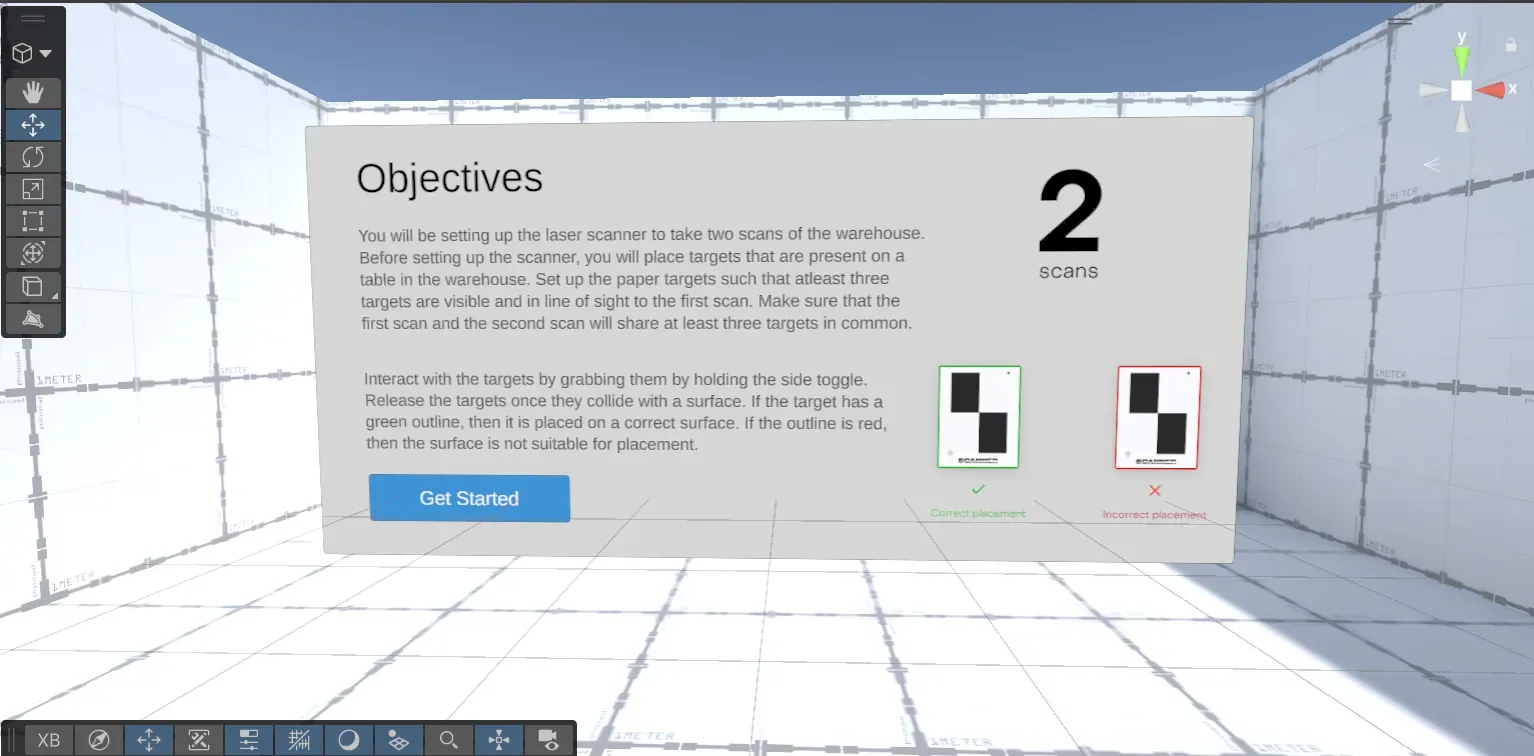Click the bottom toolbar vertical grip handle
1534x756 pixels.
pos(13,740)
